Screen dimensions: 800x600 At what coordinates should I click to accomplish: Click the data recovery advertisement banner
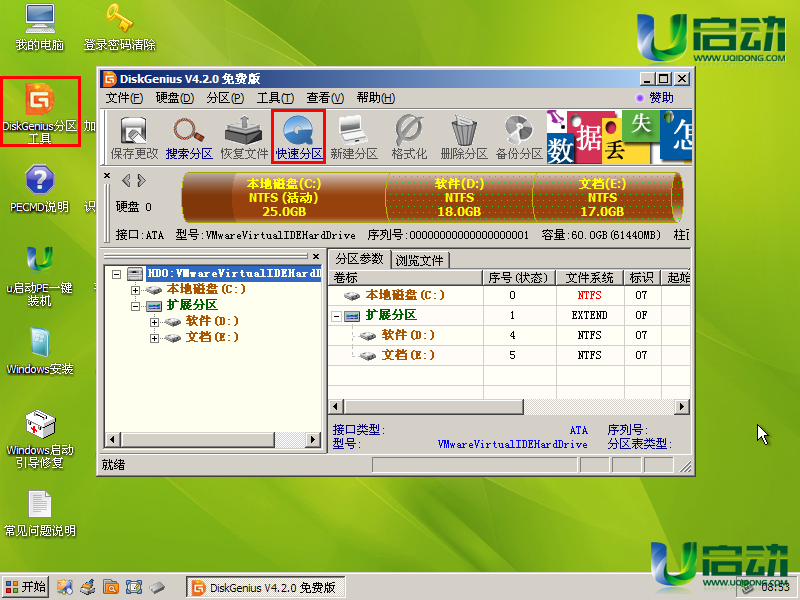pyautogui.click(x=619, y=137)
